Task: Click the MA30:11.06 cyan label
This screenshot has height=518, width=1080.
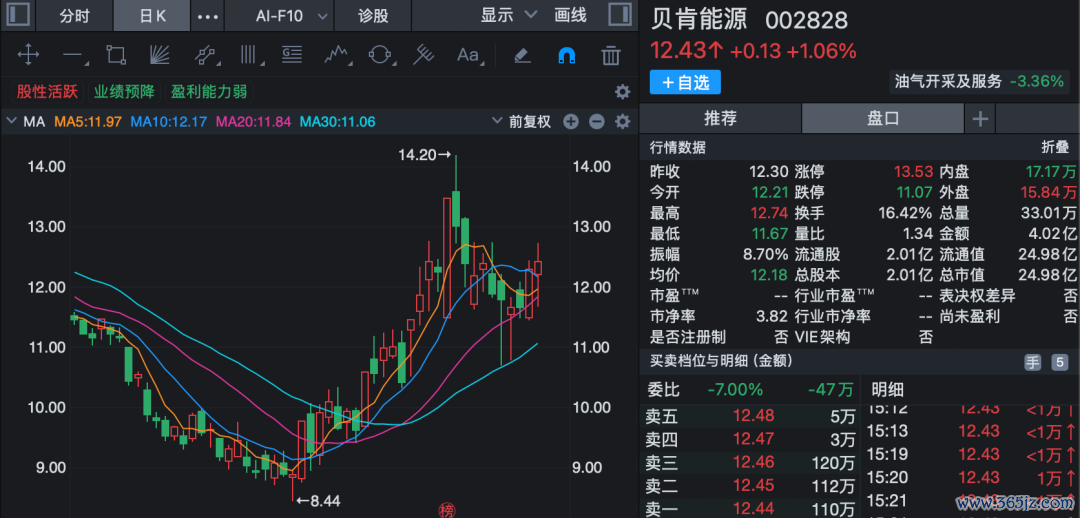Action: 338,122
